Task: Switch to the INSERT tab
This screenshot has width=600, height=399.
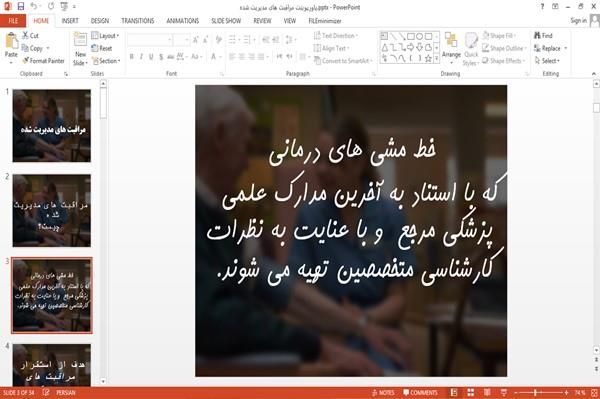Action: click(70, 21)
